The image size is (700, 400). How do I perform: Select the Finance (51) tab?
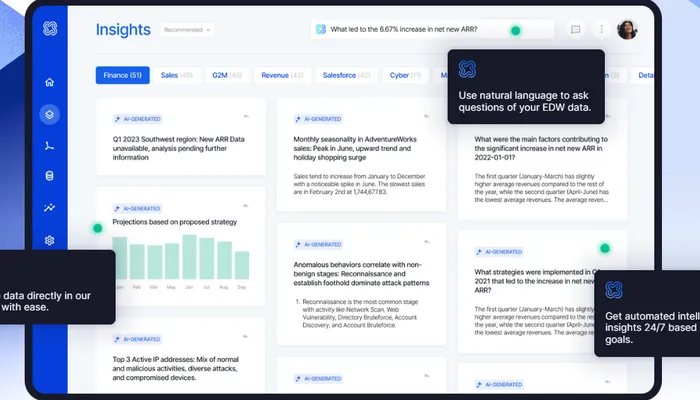[x=122, y=75]
